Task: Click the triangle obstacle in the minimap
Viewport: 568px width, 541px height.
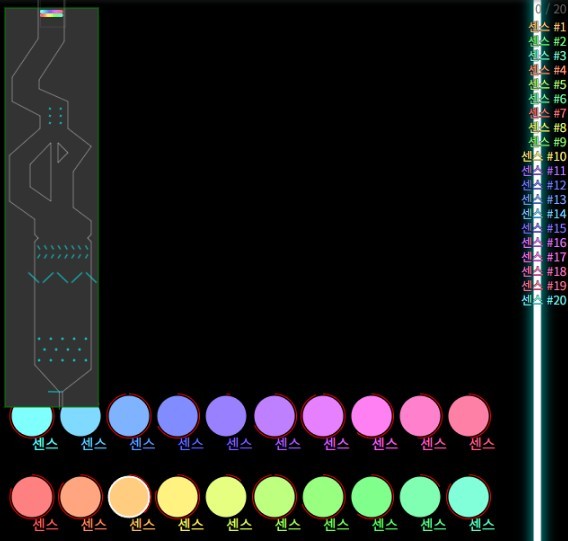Action: click(62, 153)
